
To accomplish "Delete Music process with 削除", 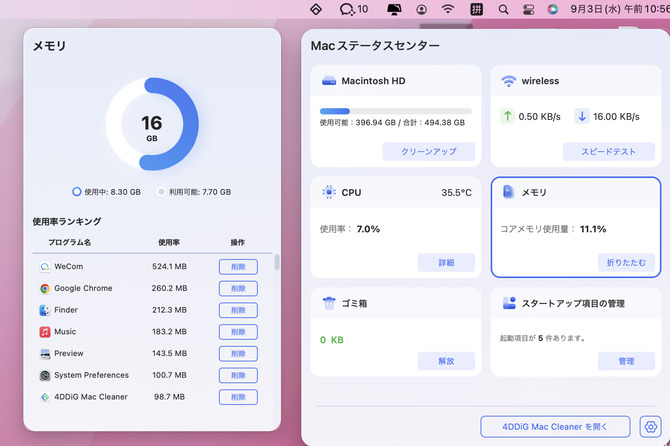I will point(238,332).
